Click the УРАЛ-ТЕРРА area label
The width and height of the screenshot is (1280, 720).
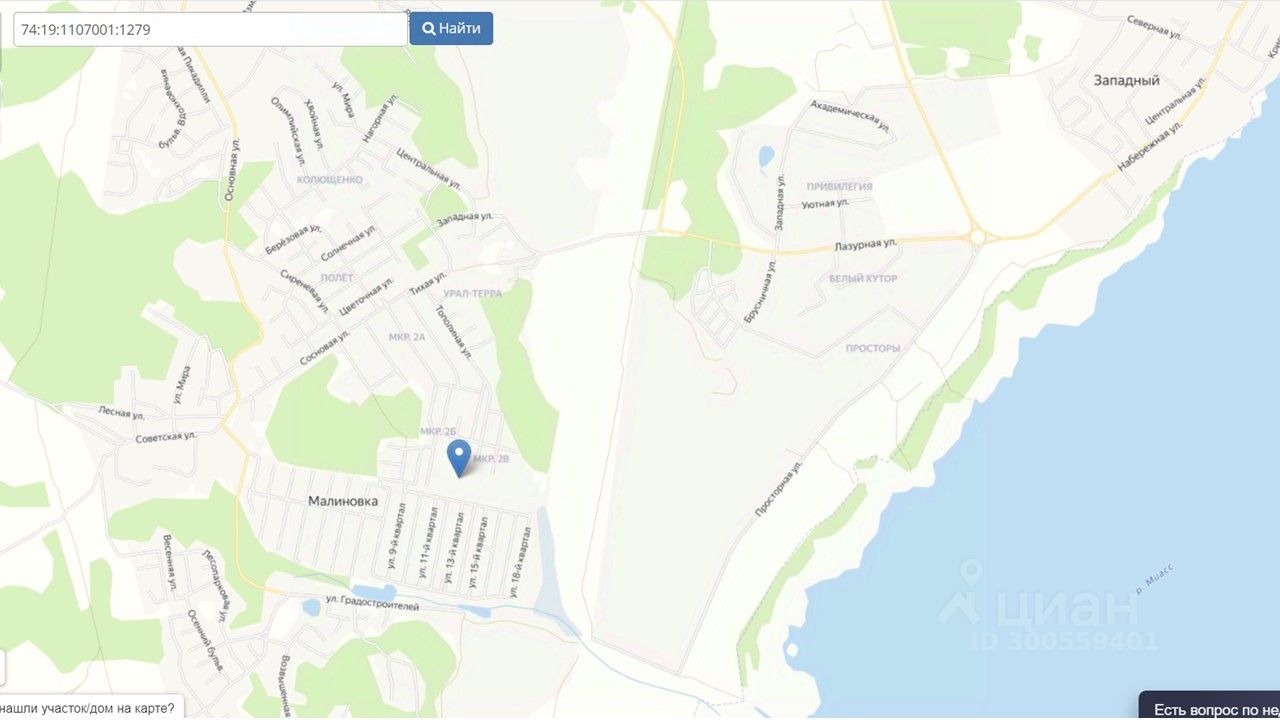click(472, 293)
